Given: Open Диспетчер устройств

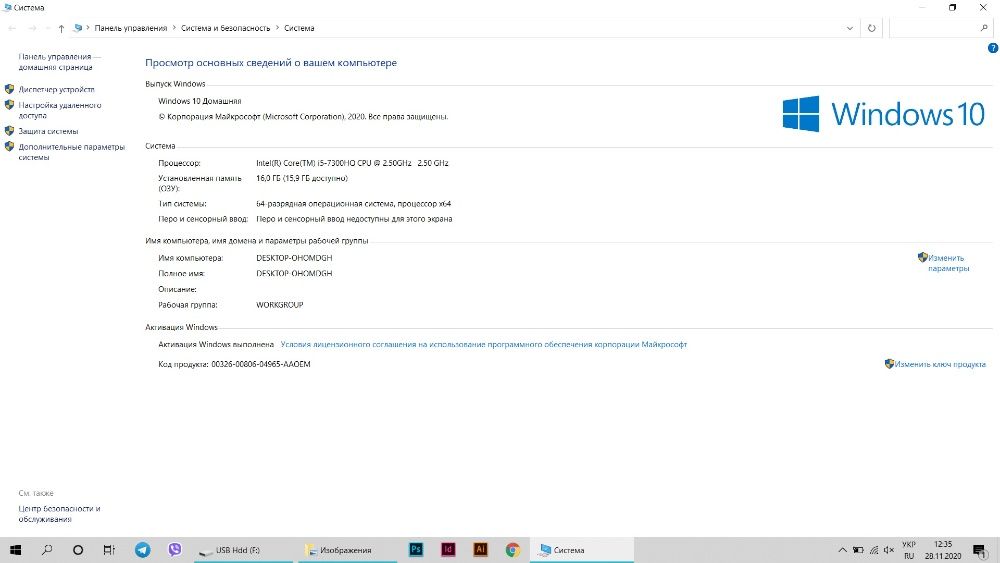Looking at the screenshot, I should pyautogui.click(x=56, y=89).
